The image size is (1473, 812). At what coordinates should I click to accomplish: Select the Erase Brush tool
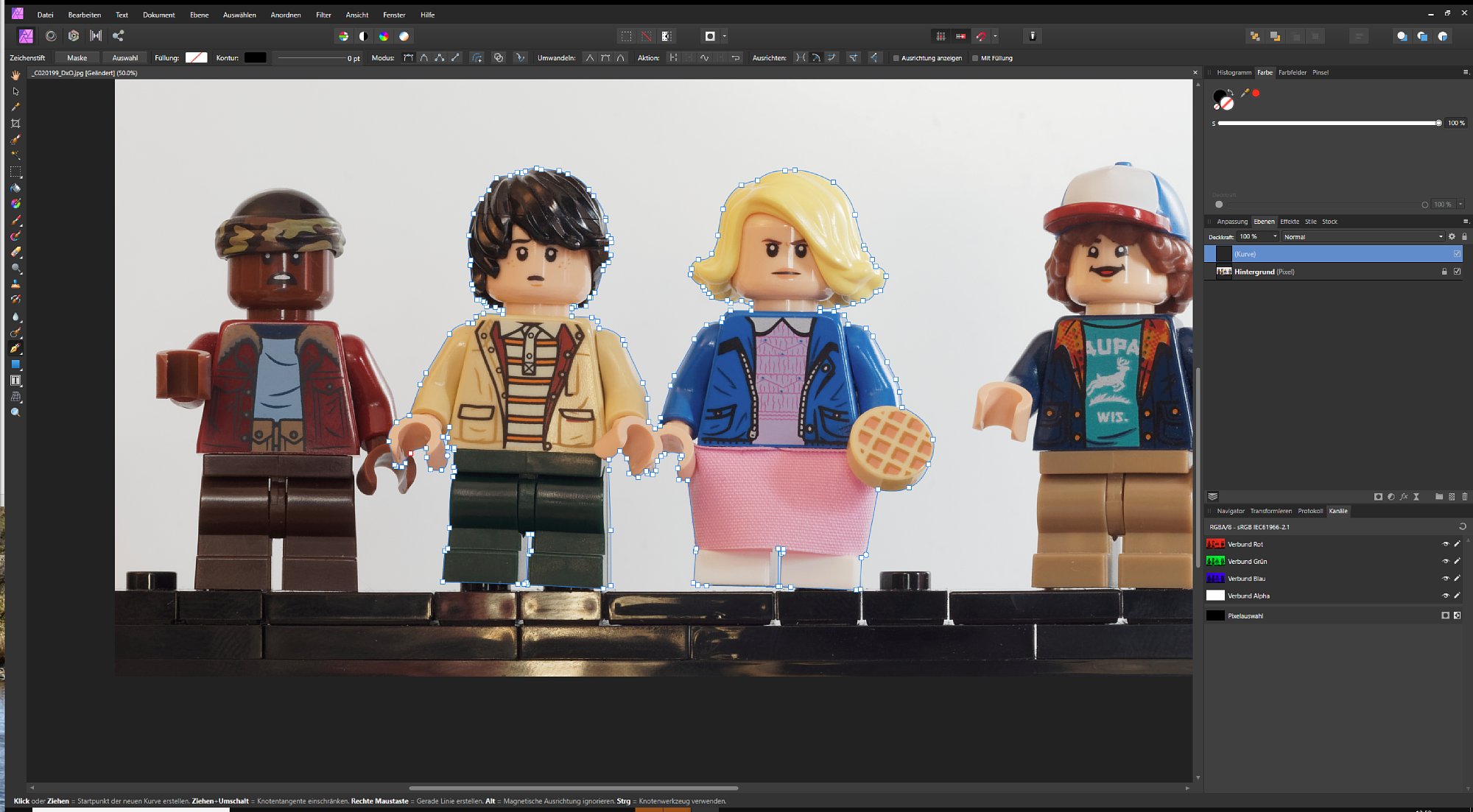tap(15, 252)
